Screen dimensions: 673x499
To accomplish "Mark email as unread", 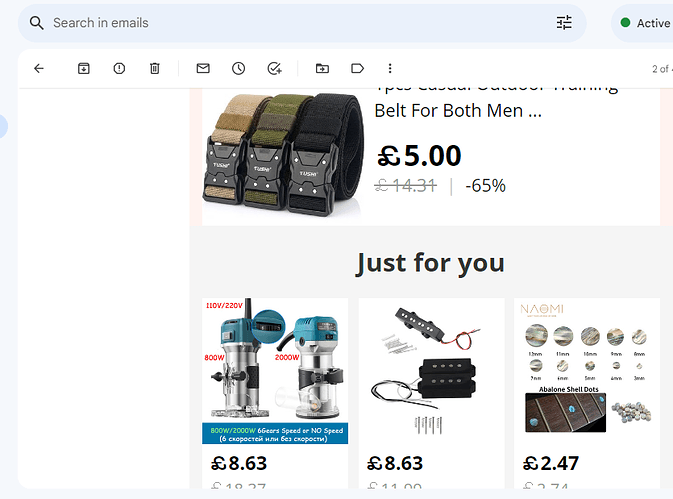I will [x=203, y=68].
